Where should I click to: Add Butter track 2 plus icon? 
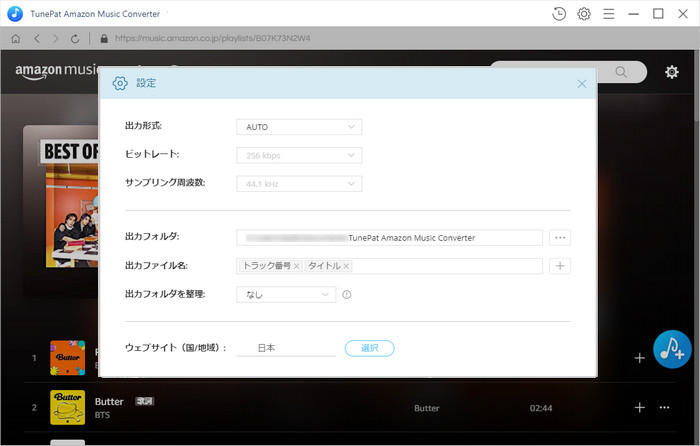(639, 407)
